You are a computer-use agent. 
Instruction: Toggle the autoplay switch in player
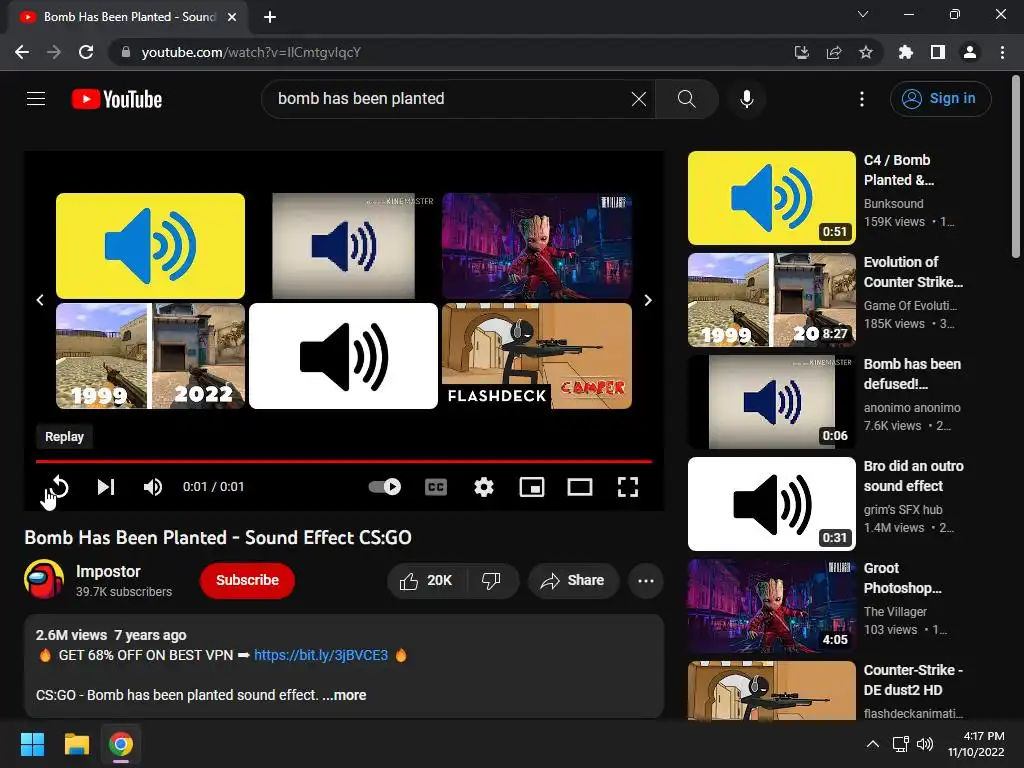point(385,487)
